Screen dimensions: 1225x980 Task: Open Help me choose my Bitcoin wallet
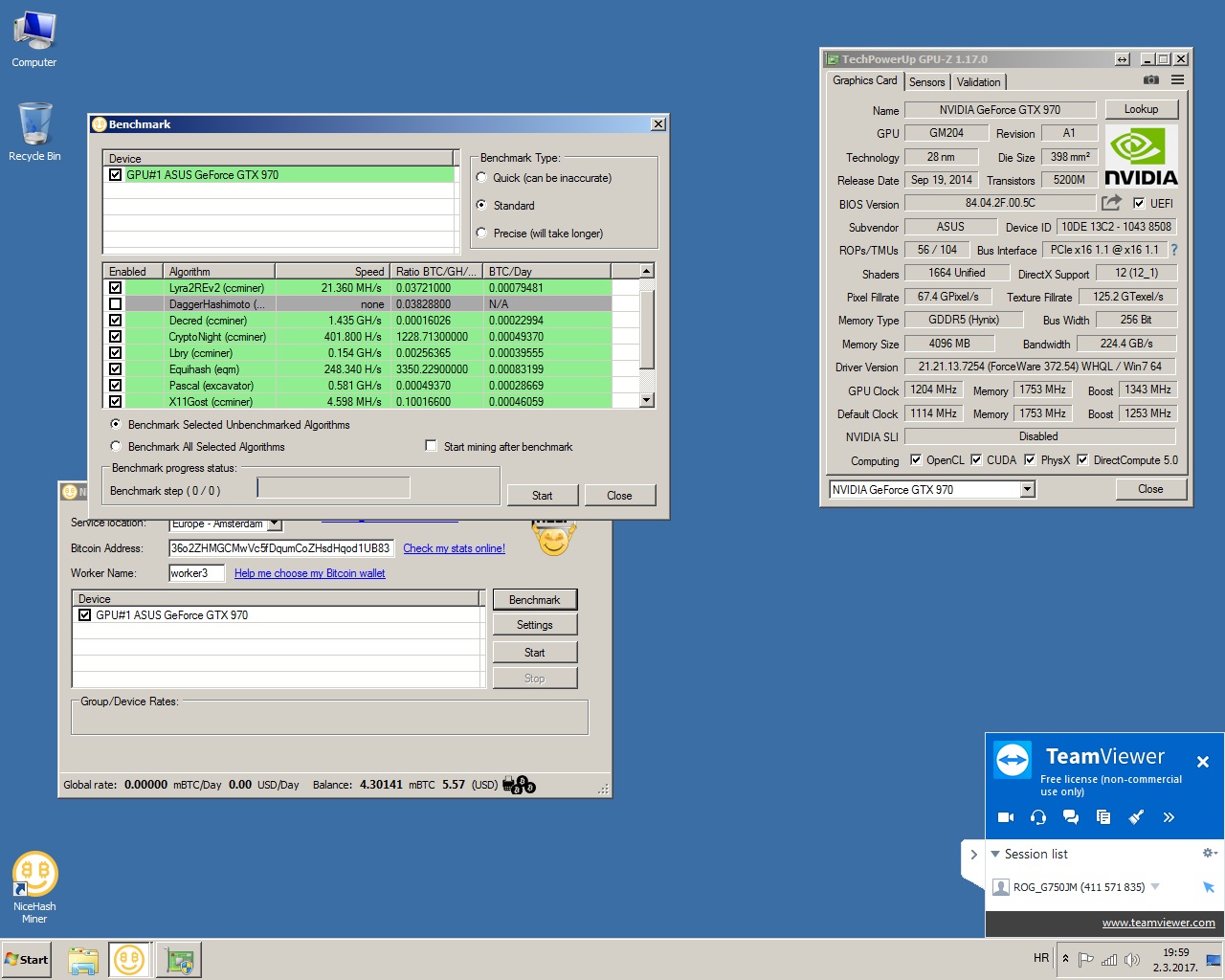(x=310, y=573)
